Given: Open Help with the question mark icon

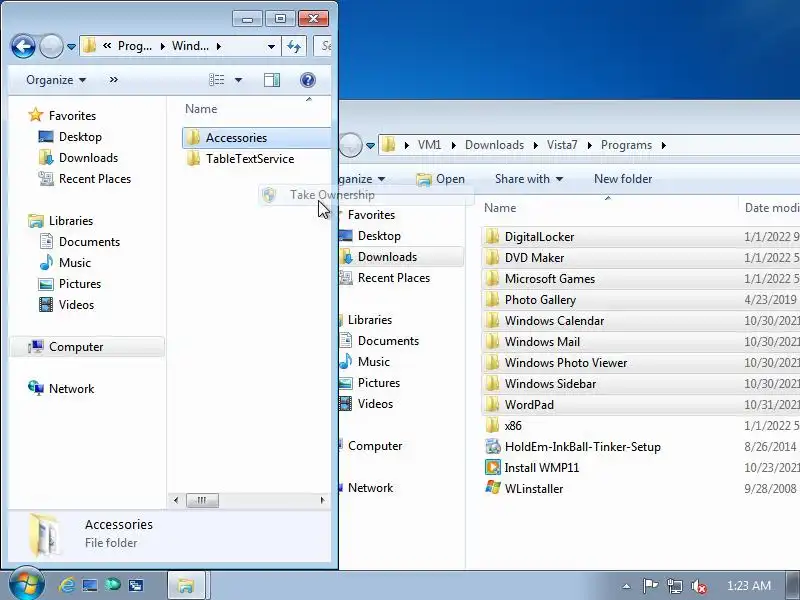Looking at the screenshot, I should pyautogui.click(x=308, y=80).
